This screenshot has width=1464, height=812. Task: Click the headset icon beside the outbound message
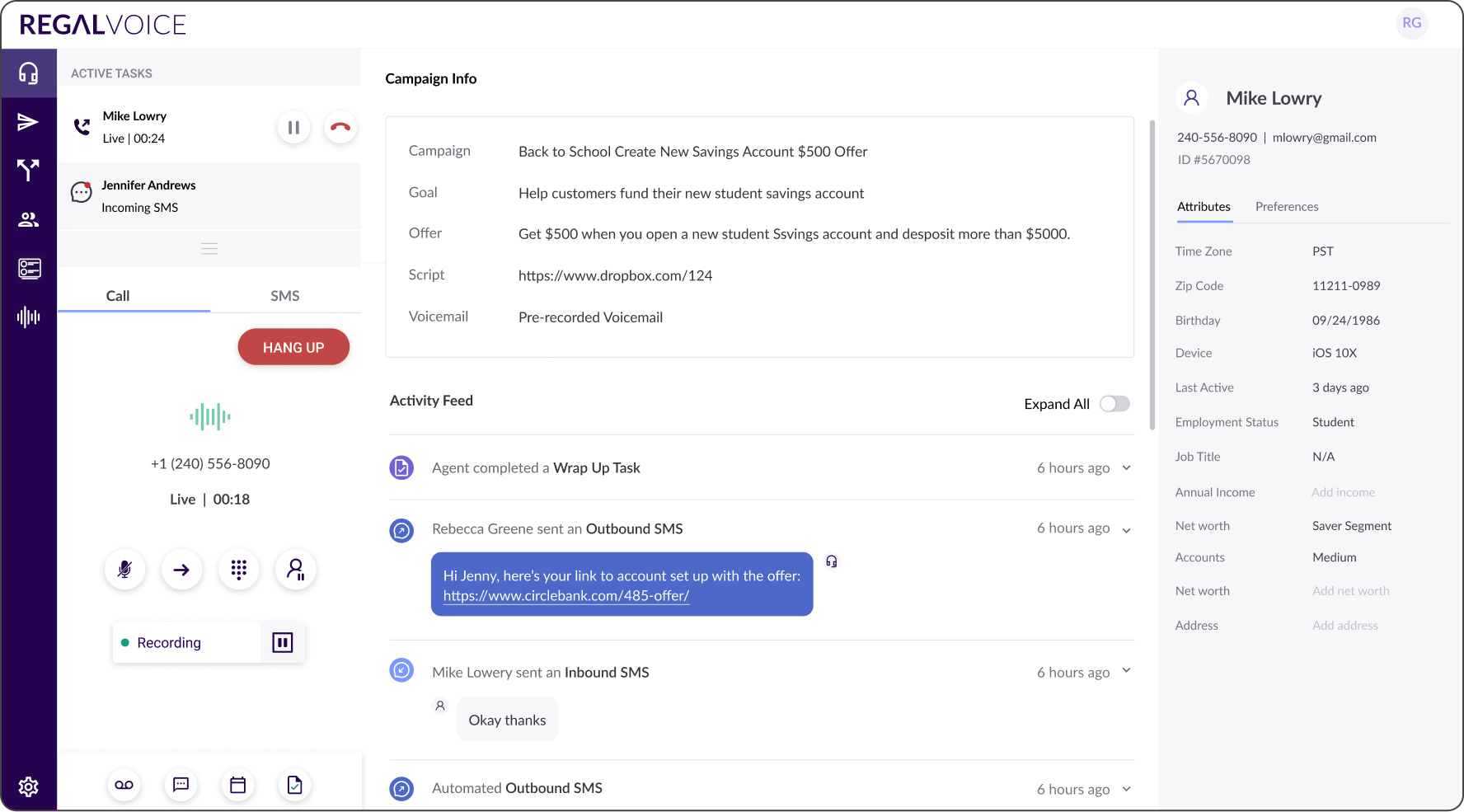point(832,561)
